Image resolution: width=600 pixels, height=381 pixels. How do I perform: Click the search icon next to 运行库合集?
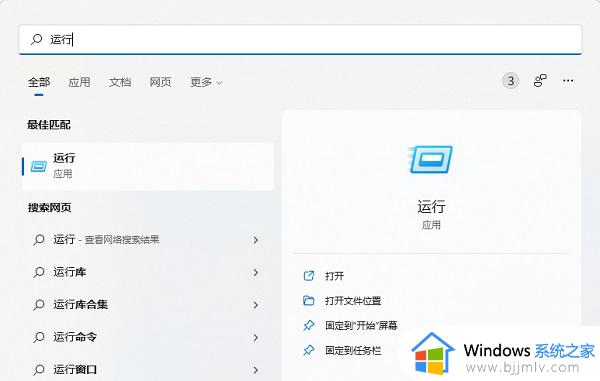pyautogui.click(x=39, y=305)
